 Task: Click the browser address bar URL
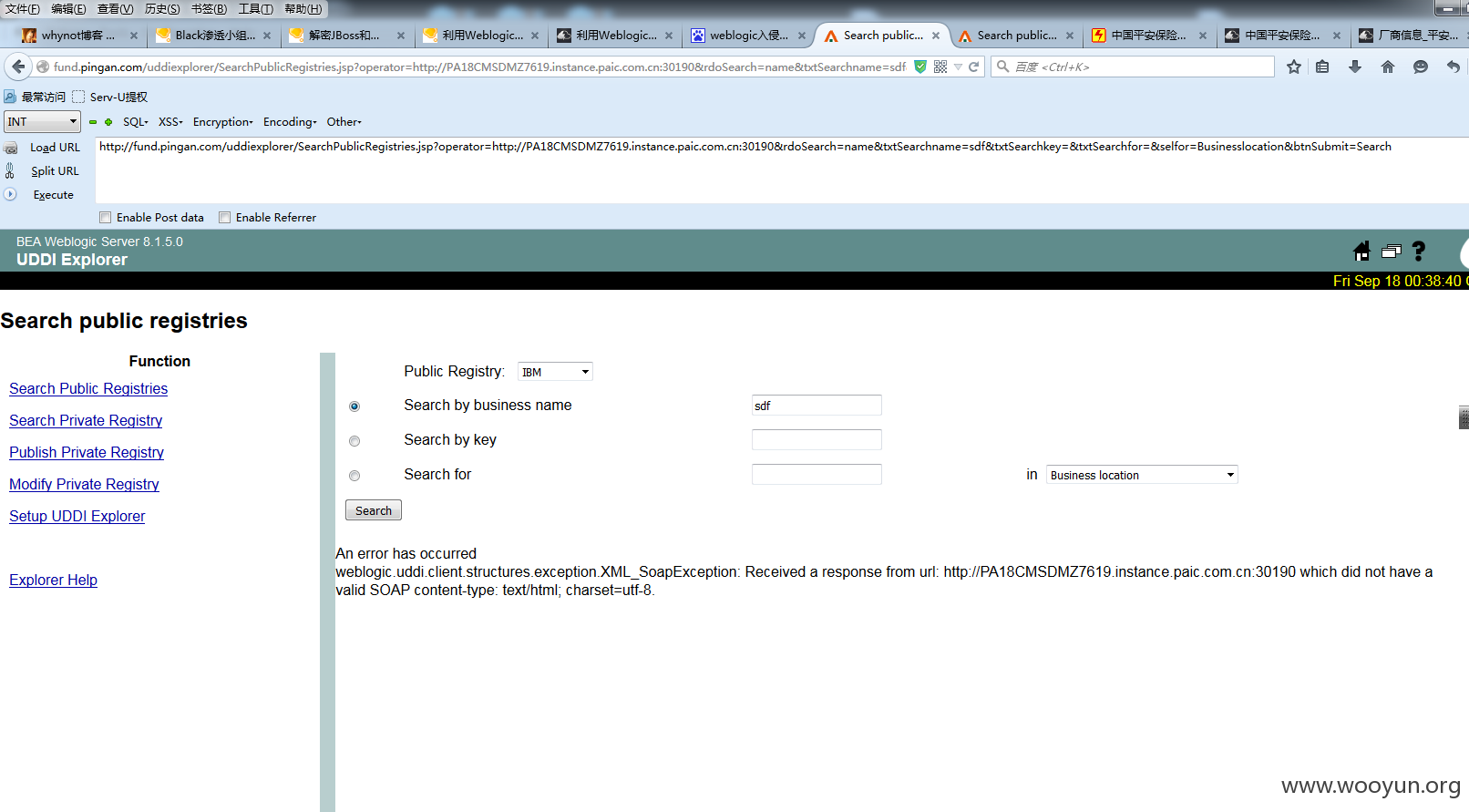[479, 67]
